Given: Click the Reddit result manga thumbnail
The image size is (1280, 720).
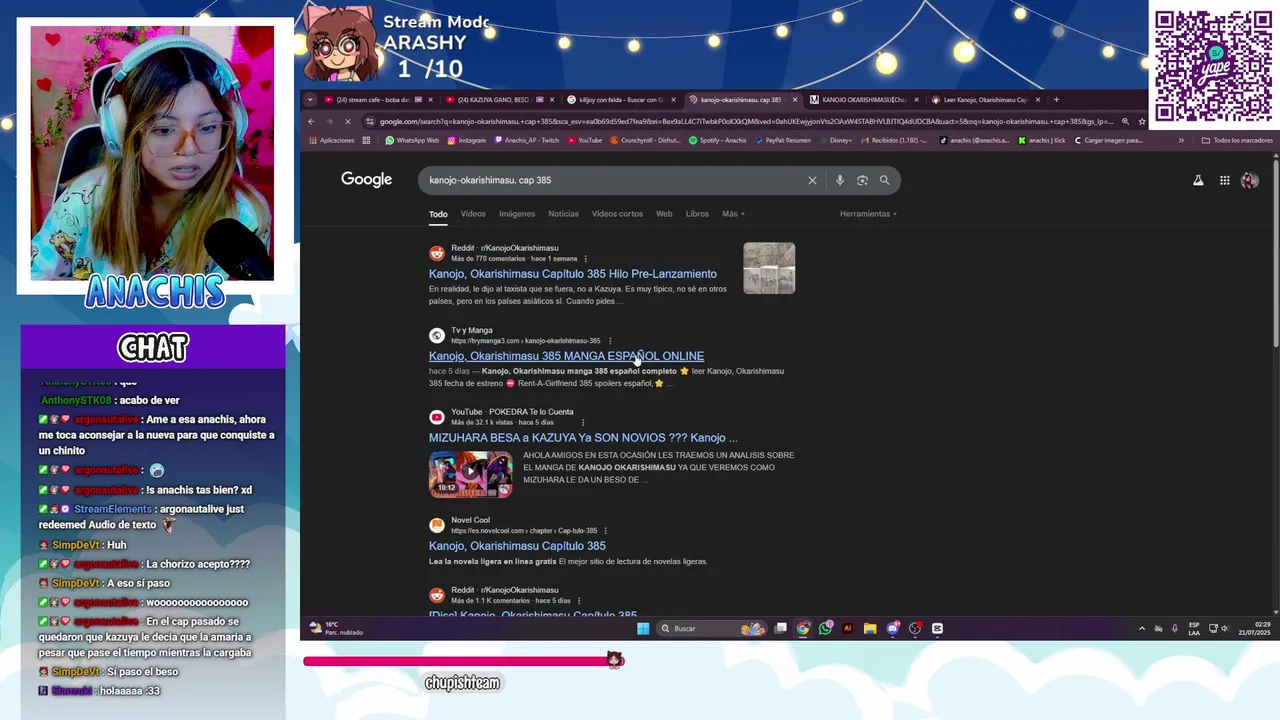Looking at the screenshot, I should 769,268.
